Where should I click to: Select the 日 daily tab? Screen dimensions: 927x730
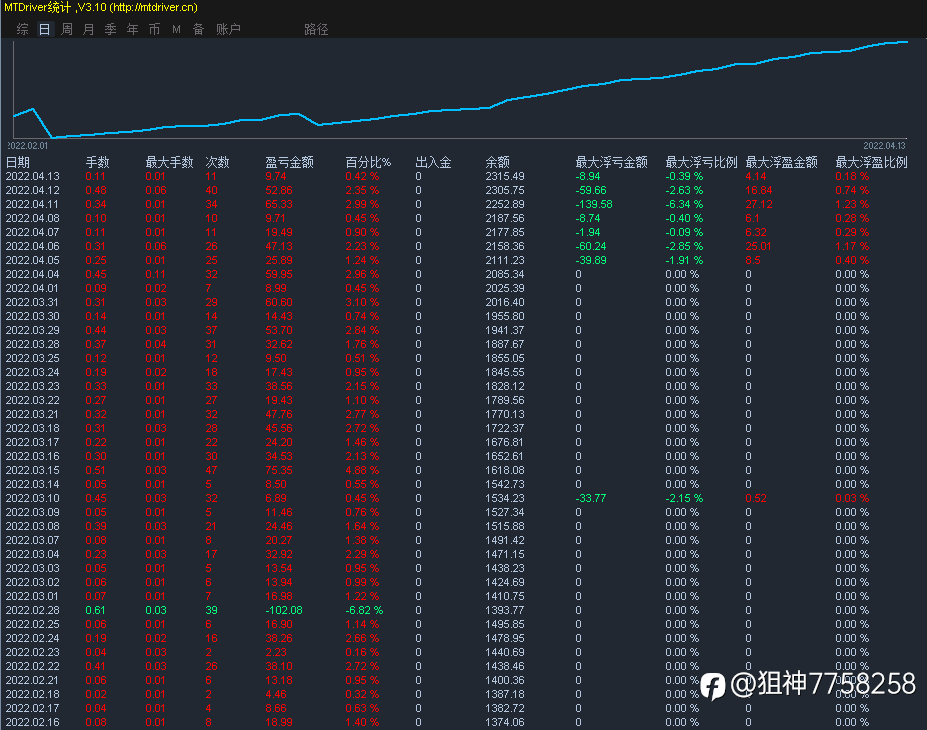click(44, 29)
